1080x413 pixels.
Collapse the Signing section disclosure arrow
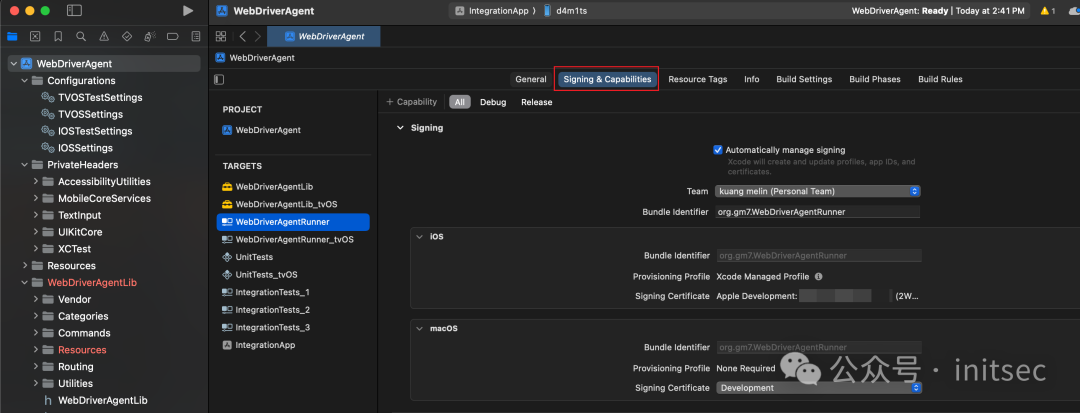click(400, 128)
